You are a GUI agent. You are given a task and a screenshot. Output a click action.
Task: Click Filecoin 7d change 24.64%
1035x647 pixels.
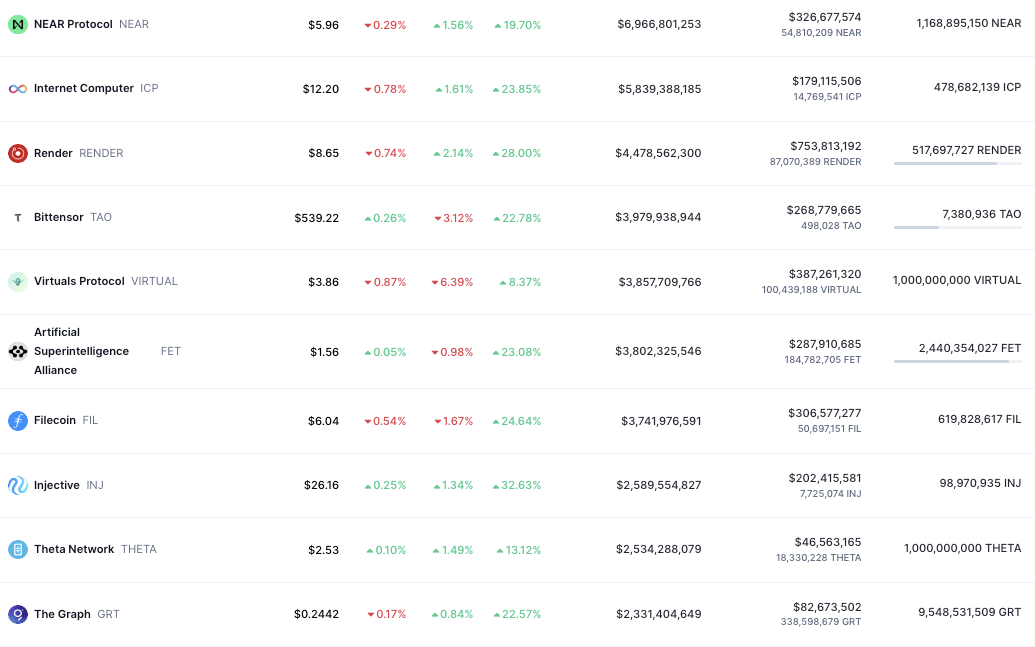pyautogui.click(x=517, y=421)
